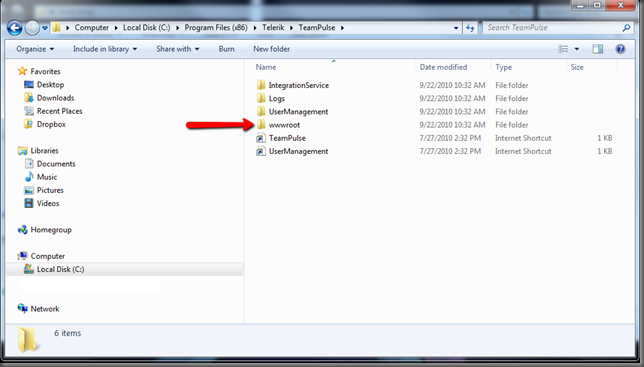
Task: Open the Organize menu
Action: [35, 49]
